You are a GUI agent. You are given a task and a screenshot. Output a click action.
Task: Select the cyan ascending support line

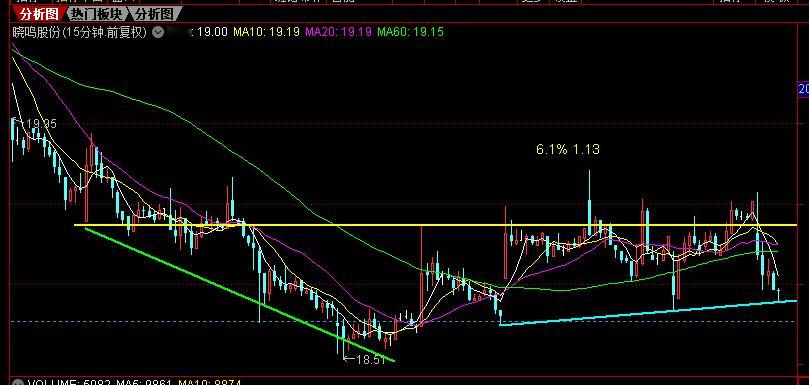[648, 313]
